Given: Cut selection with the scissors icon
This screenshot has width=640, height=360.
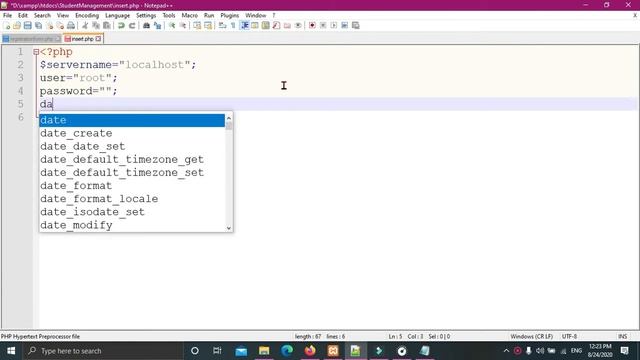Looking at the screenshot, I should point(85,25).
